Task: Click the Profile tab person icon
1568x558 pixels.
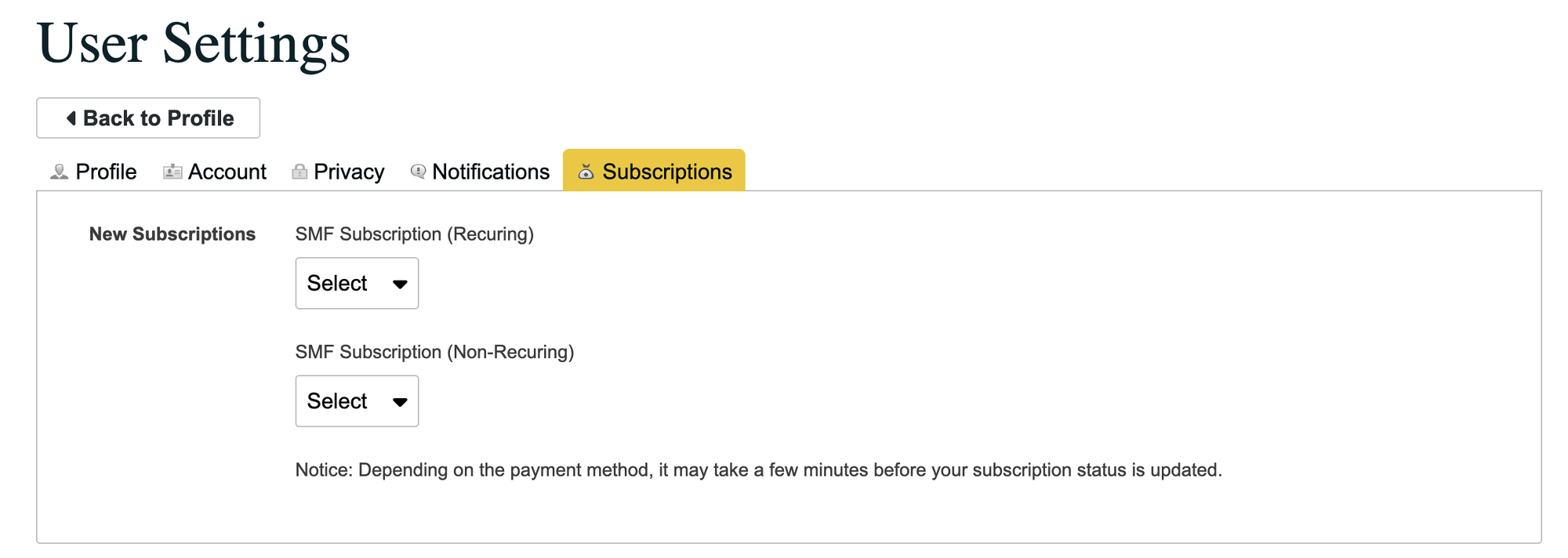Action: (59, 172)
